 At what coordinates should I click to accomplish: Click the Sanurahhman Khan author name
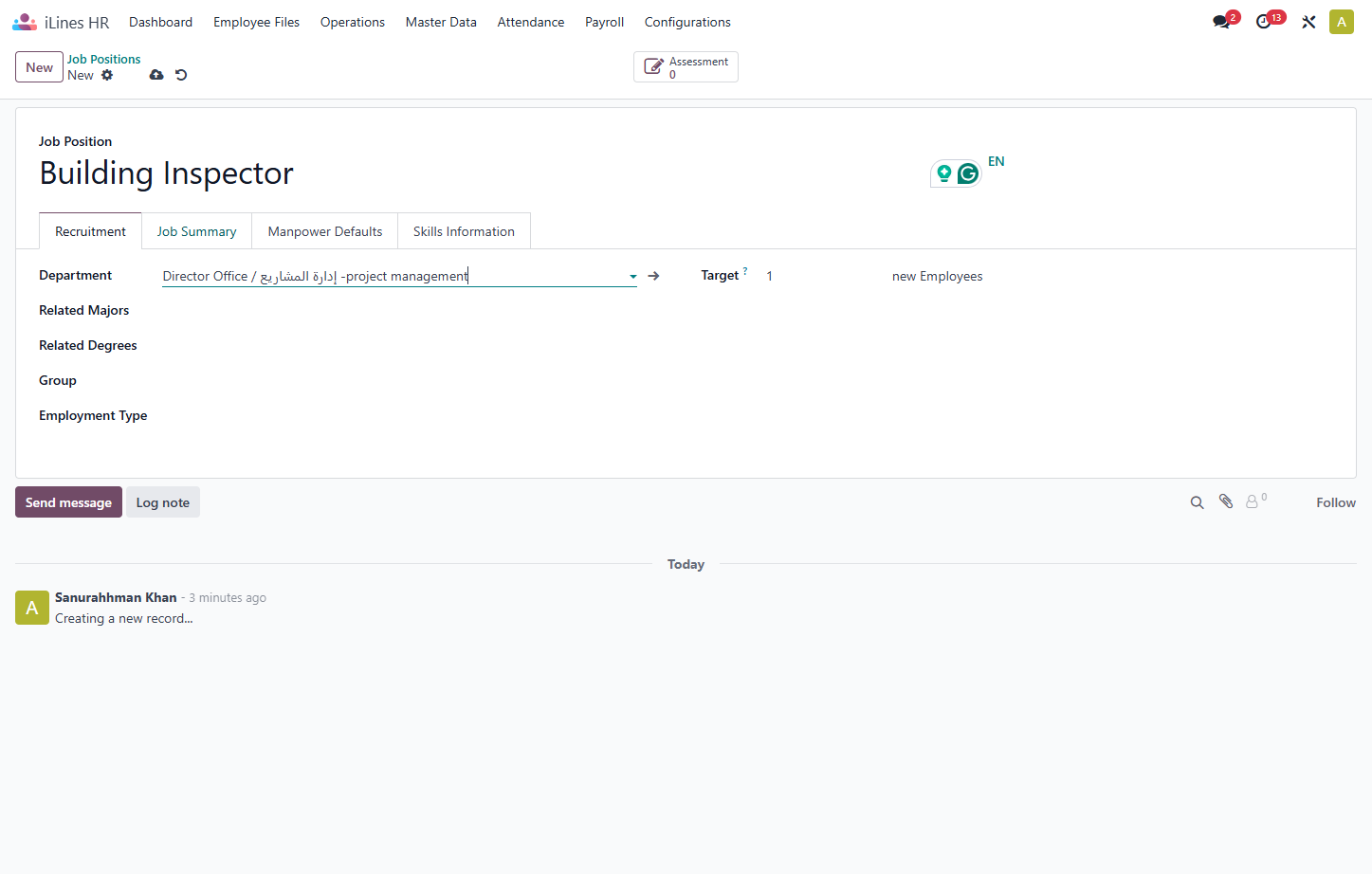(116, 597)
